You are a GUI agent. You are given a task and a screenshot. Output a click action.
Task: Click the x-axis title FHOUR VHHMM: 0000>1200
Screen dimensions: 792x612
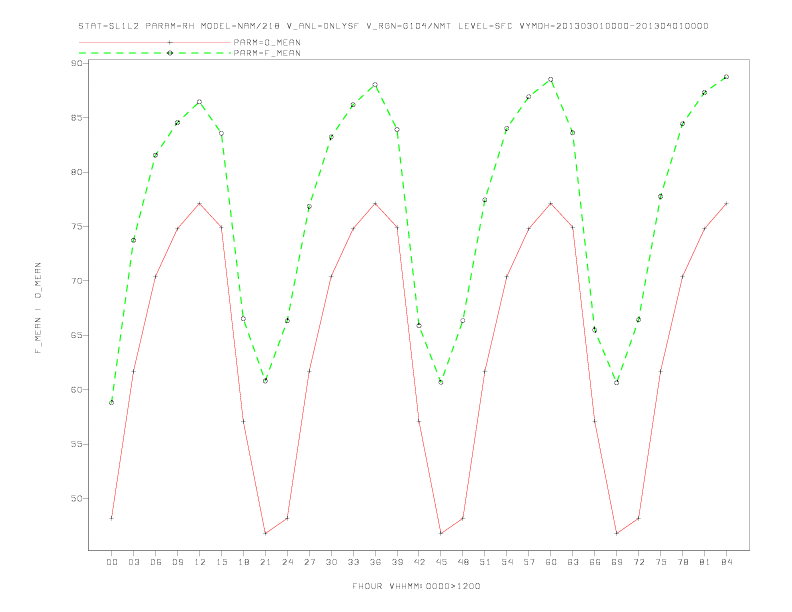pyautogui.click(x=416, y=586)
